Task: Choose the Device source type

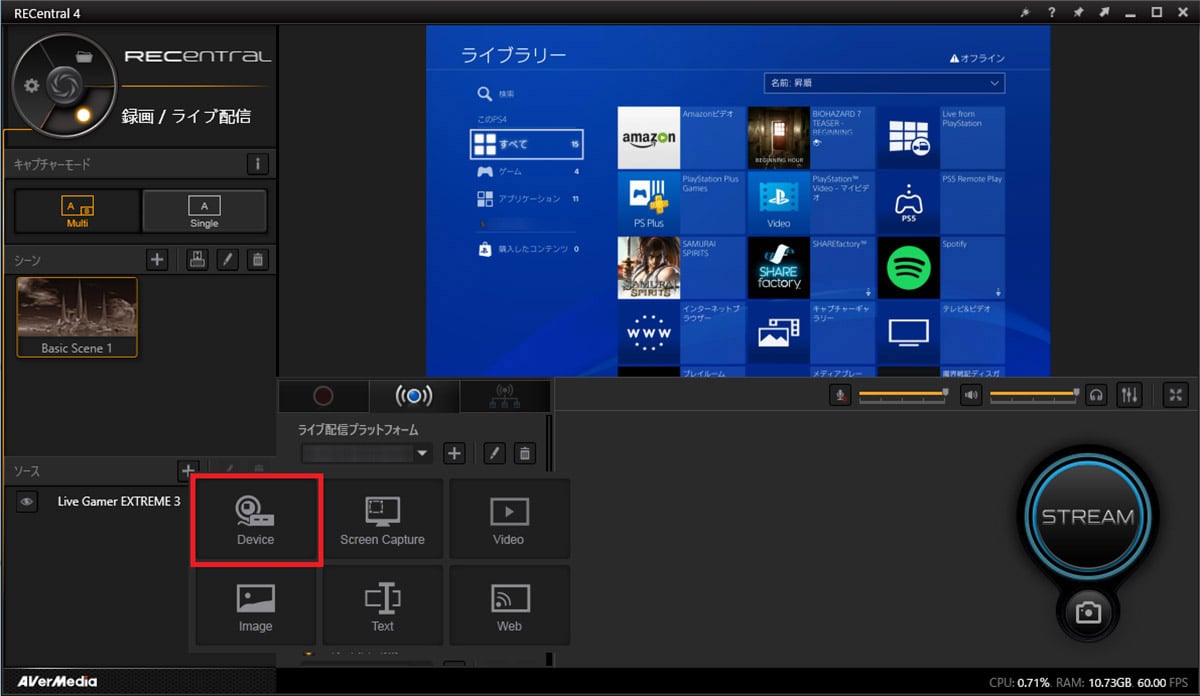Action: coord(256,521)
